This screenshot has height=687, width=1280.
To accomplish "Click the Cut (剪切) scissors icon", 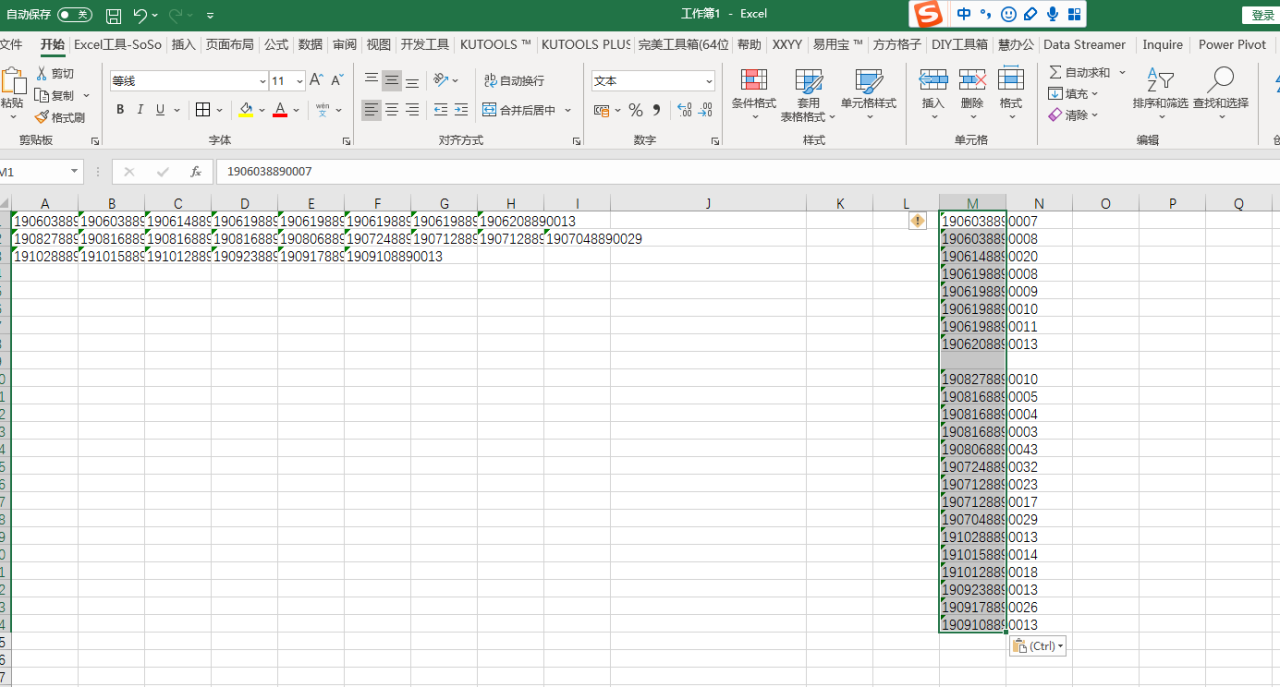I will tap(42, 74).
